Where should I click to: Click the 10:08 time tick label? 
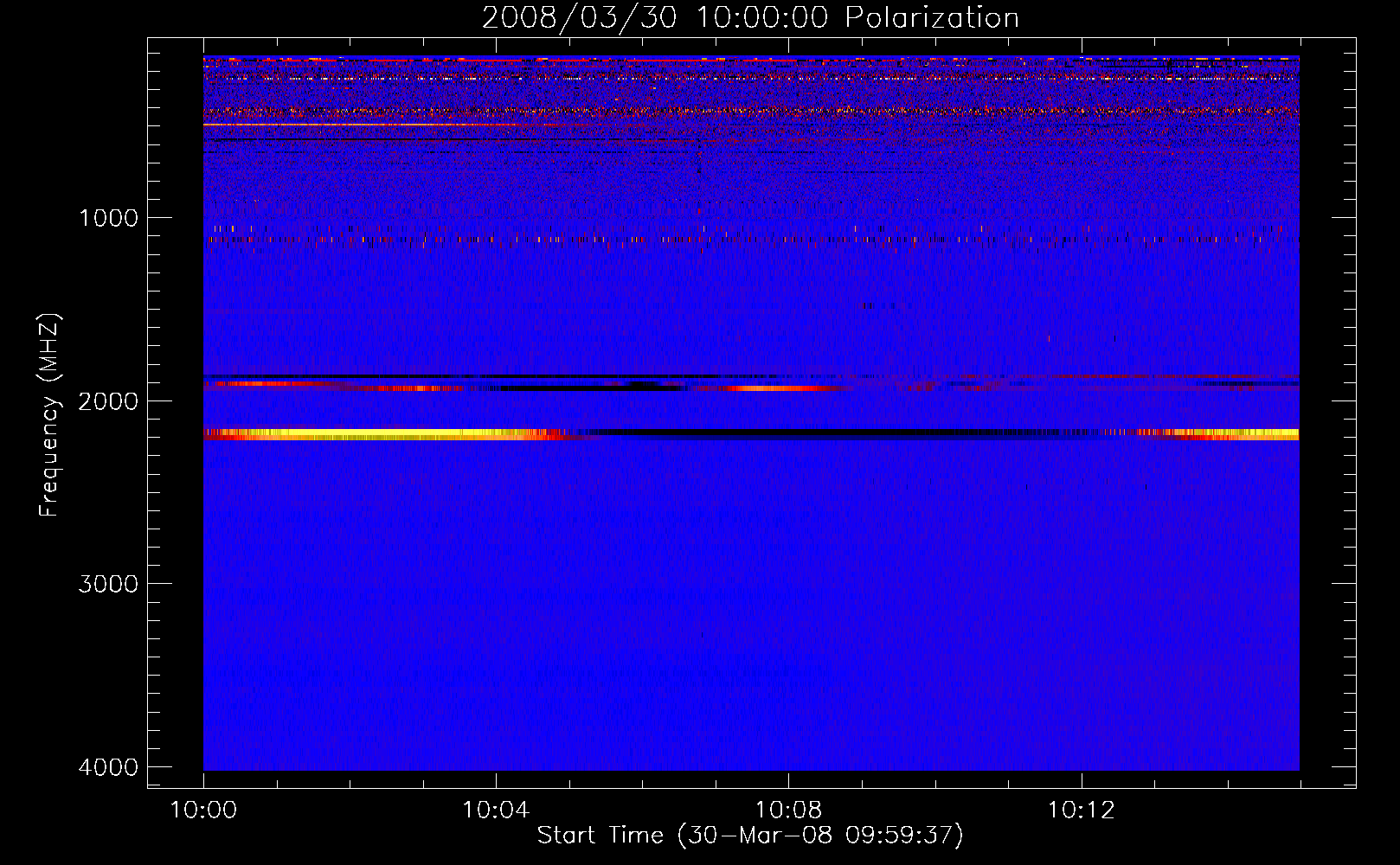coord(788,811)
